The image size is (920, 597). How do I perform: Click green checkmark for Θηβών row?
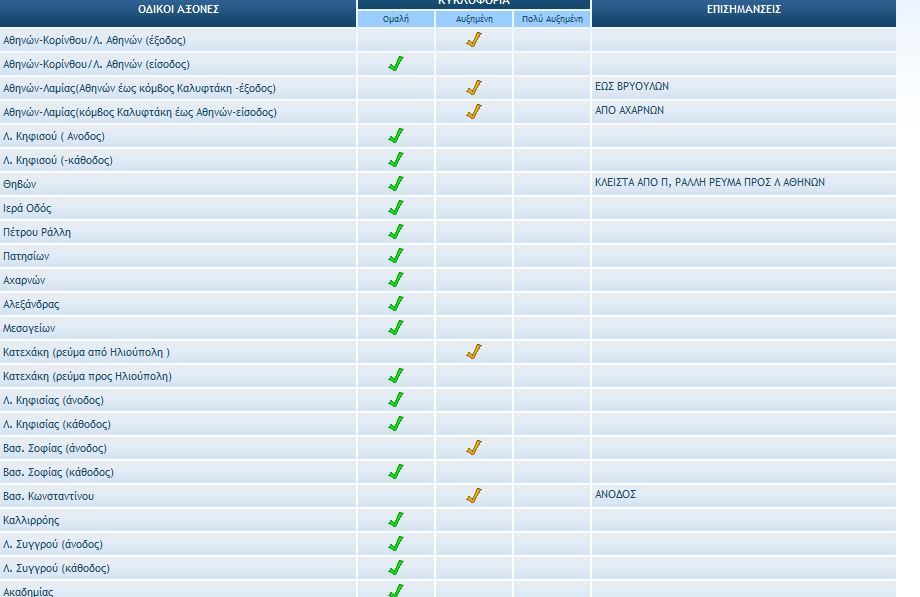pyautogui.click(x=396, y=184)
